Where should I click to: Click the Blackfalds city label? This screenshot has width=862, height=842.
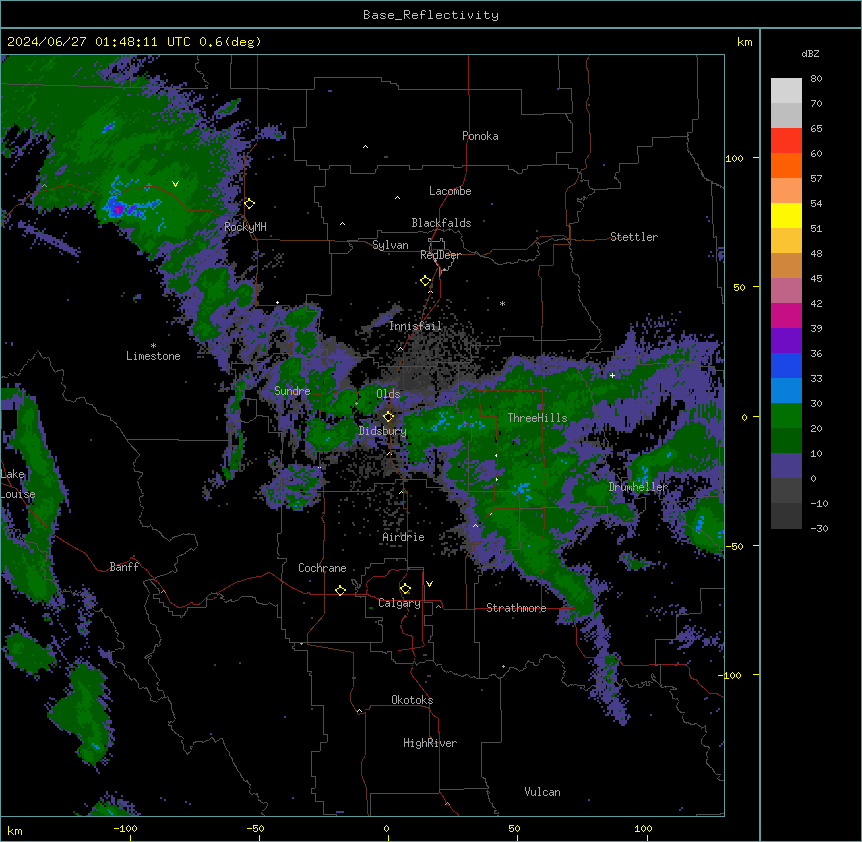tap(441, 223)
